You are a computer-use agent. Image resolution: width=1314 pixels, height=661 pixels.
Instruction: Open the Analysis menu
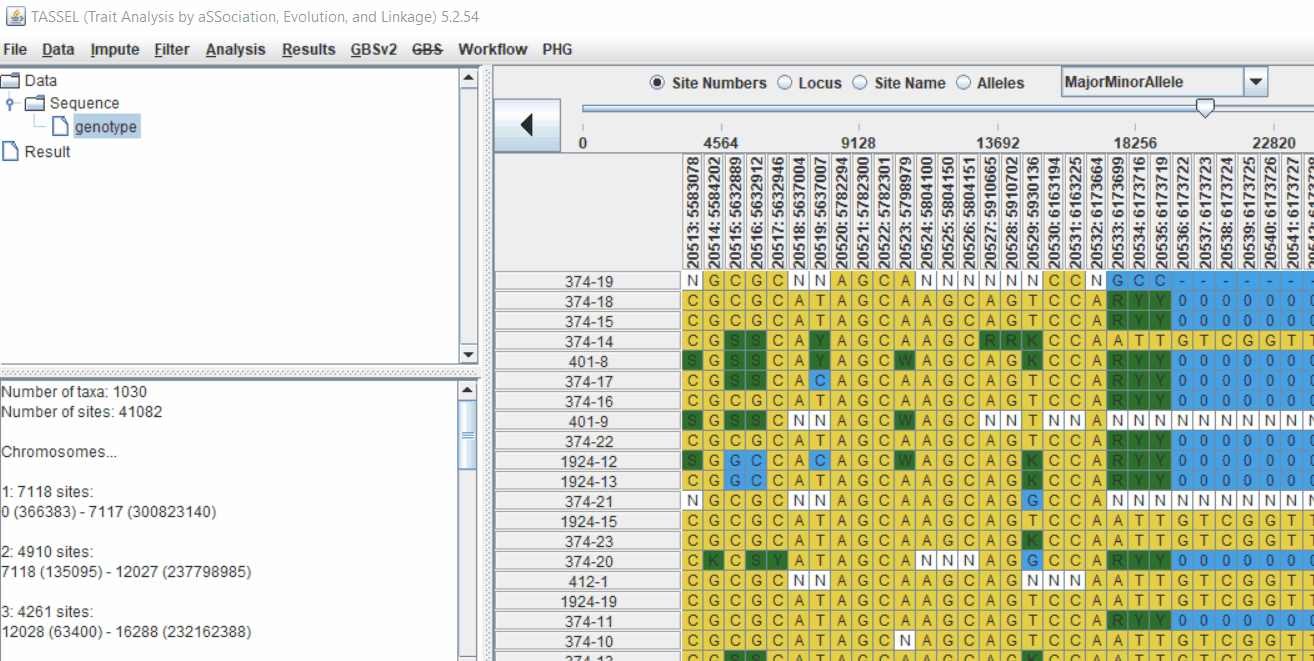click(236, 49)
